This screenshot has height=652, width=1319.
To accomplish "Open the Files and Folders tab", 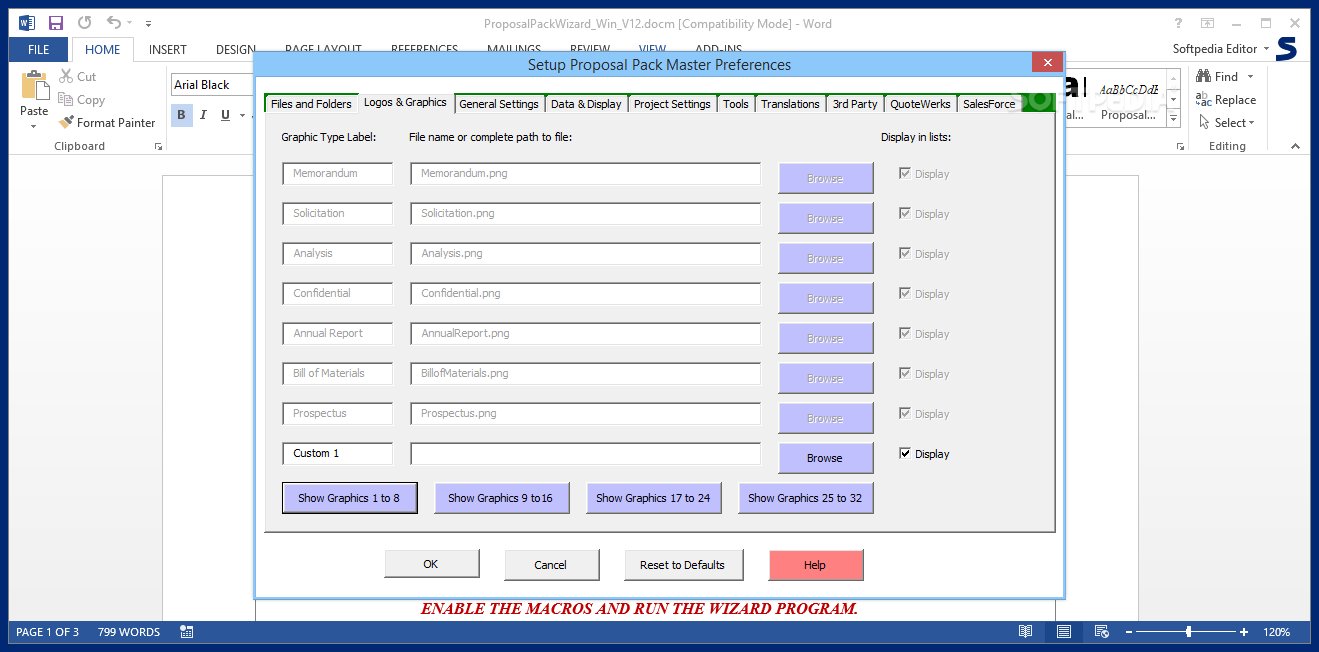I will (x=311, y=104).
